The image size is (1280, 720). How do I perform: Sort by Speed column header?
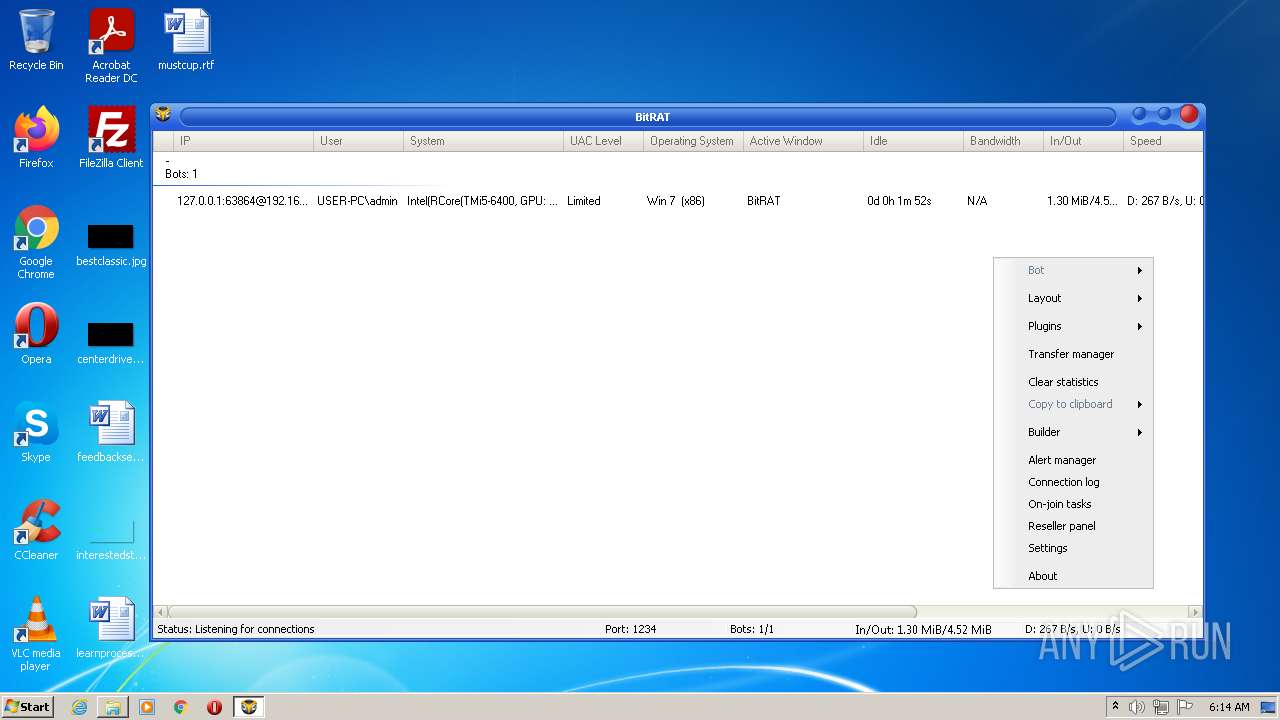point(1163,141)
